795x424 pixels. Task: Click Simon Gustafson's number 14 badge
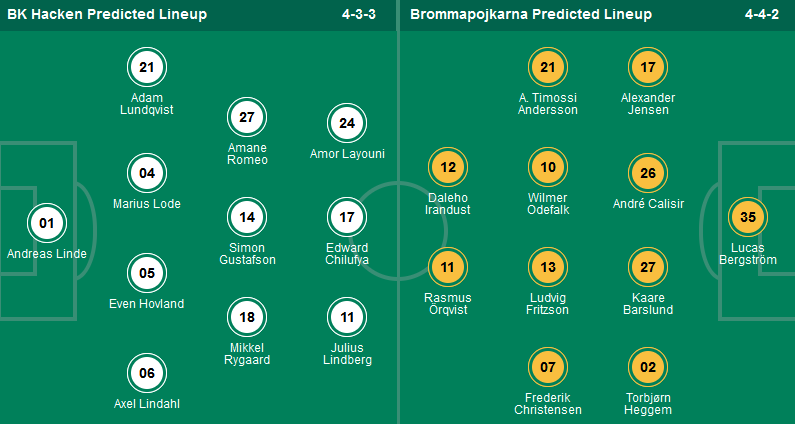tap(247, 217)
